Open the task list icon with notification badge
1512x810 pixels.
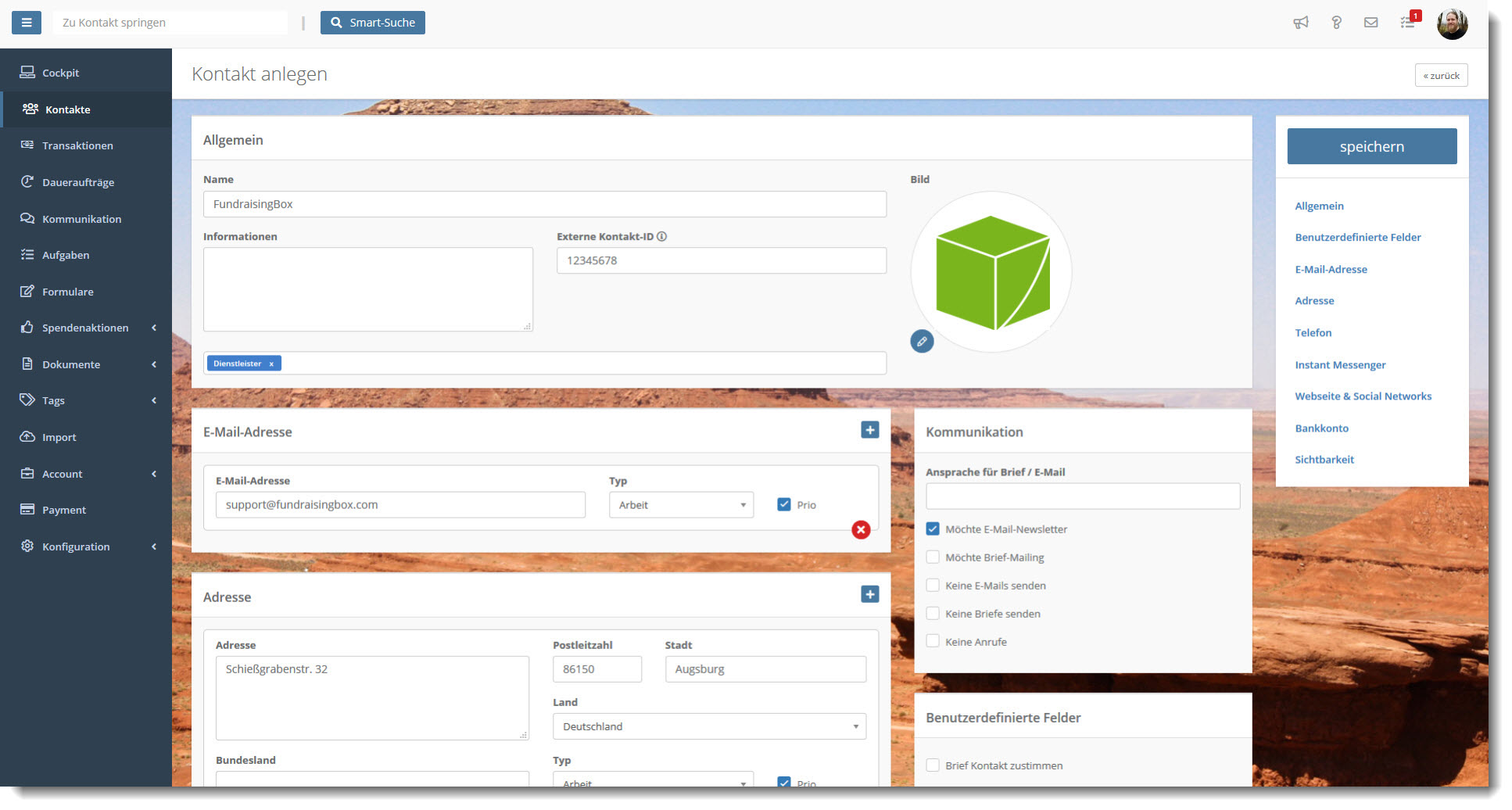click(1406, 23)
